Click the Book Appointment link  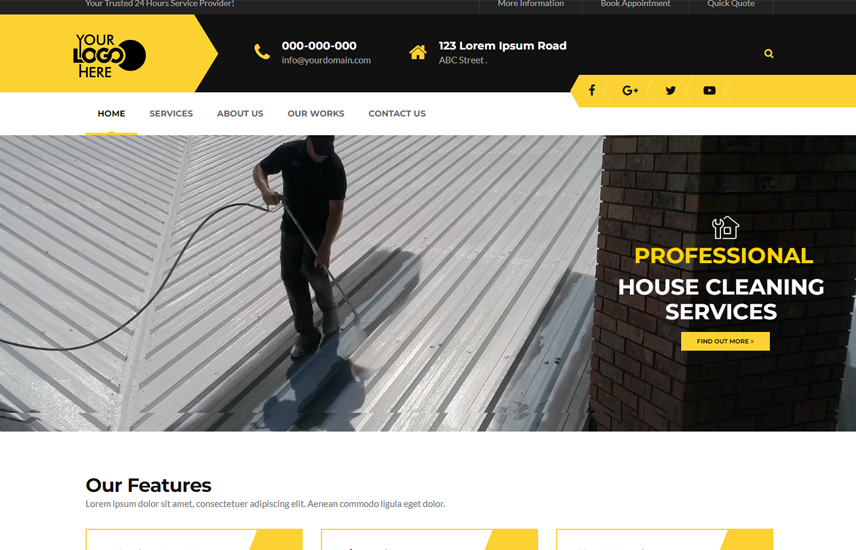tap(635, 4)
